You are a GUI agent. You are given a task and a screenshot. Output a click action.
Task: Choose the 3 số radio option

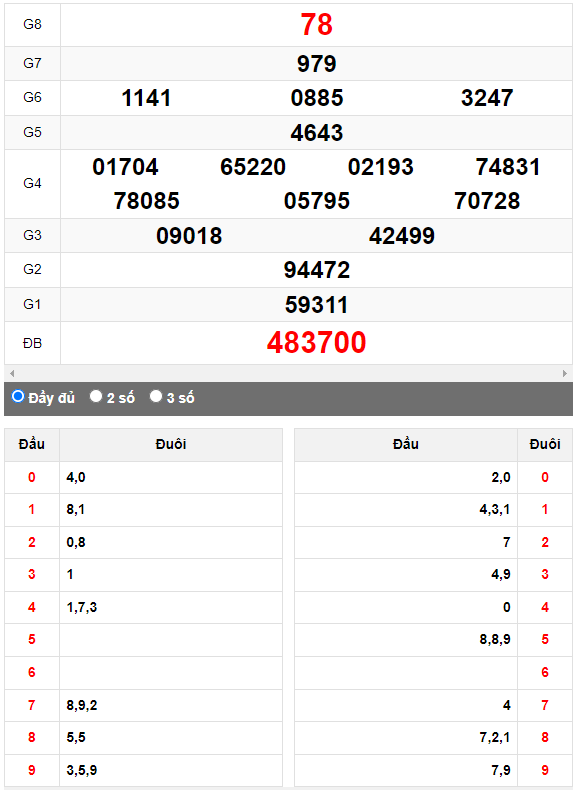(156, 397)
